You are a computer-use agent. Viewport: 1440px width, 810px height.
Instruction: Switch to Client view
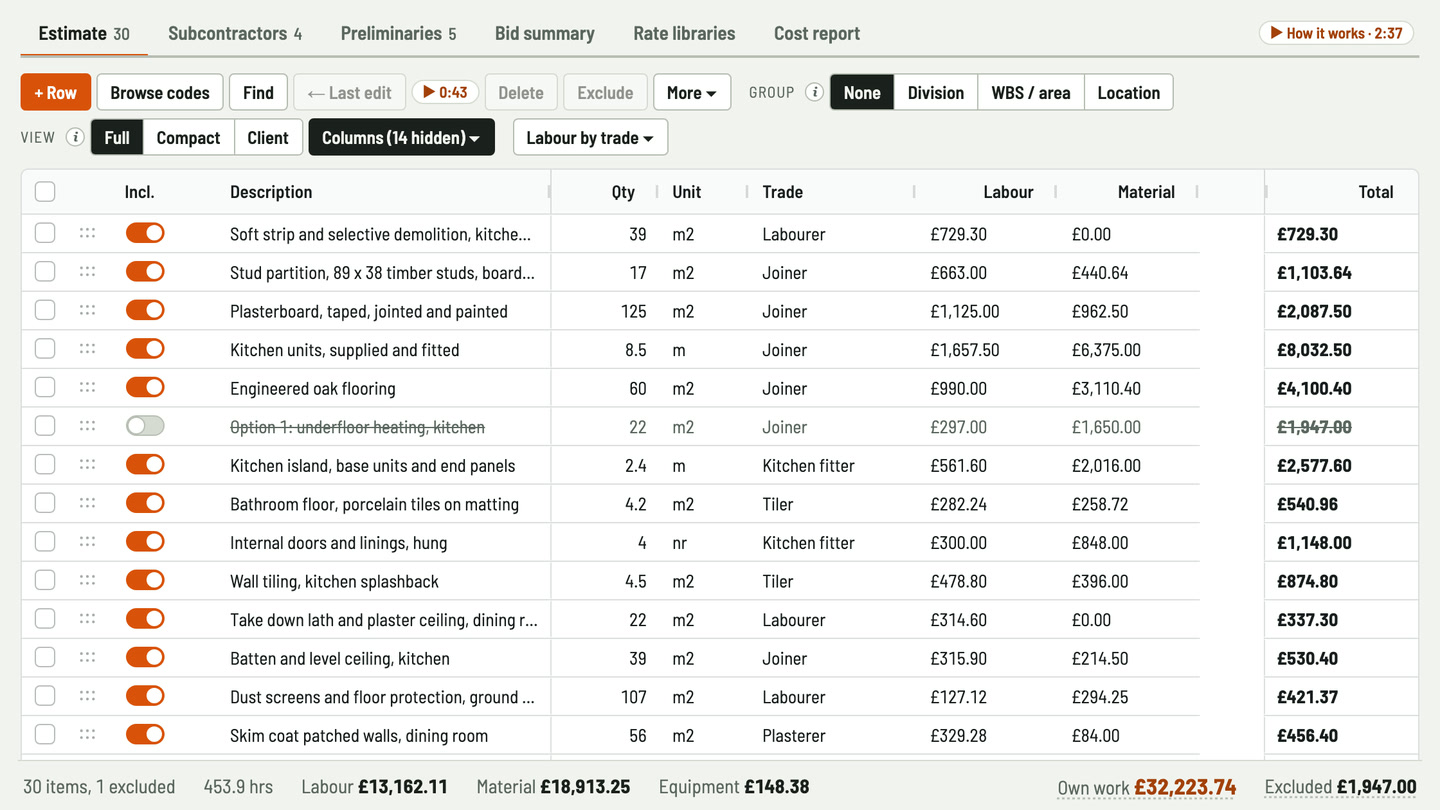(268, 137)
